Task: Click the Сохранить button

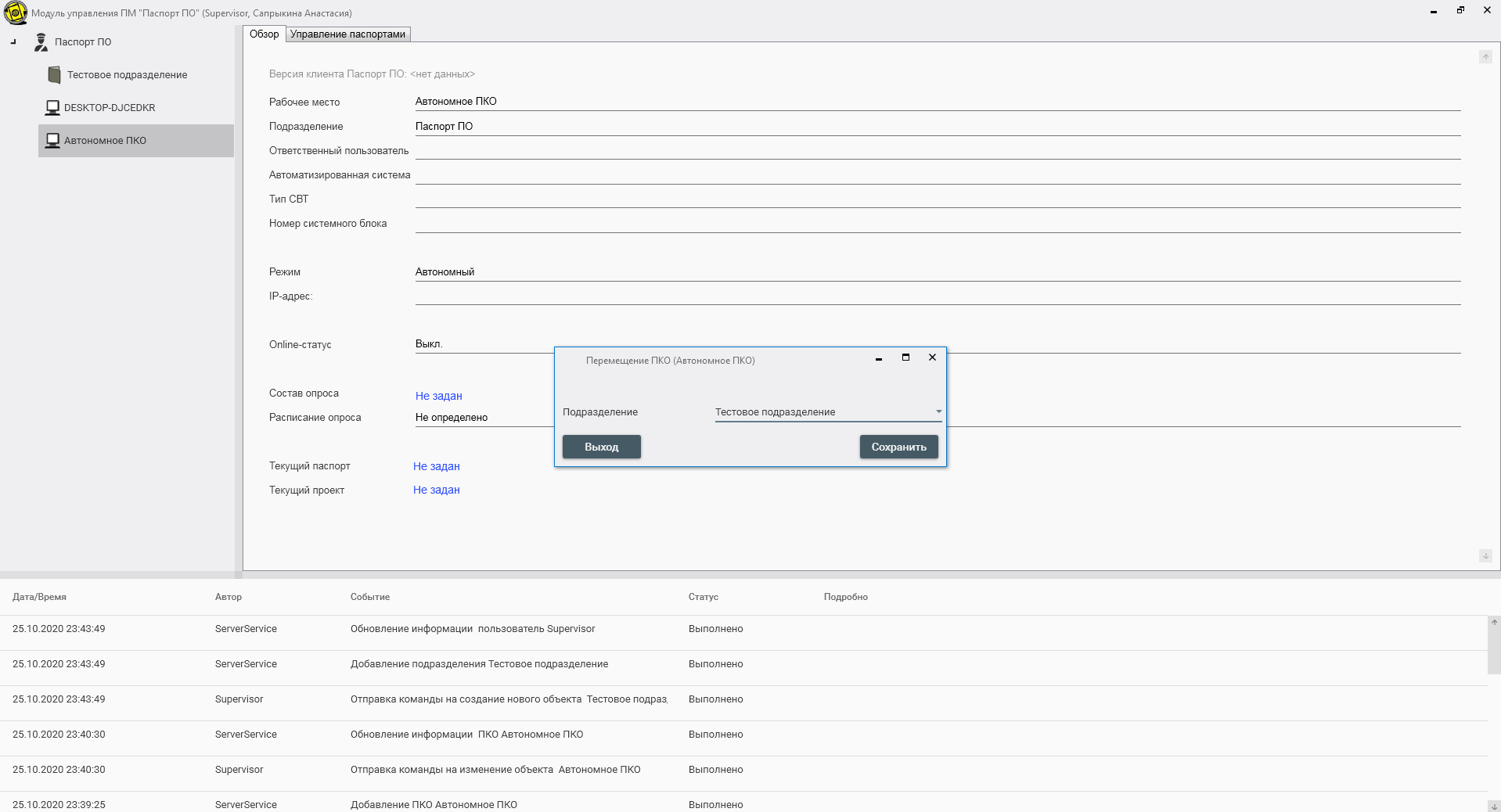Action: (899, 447)
